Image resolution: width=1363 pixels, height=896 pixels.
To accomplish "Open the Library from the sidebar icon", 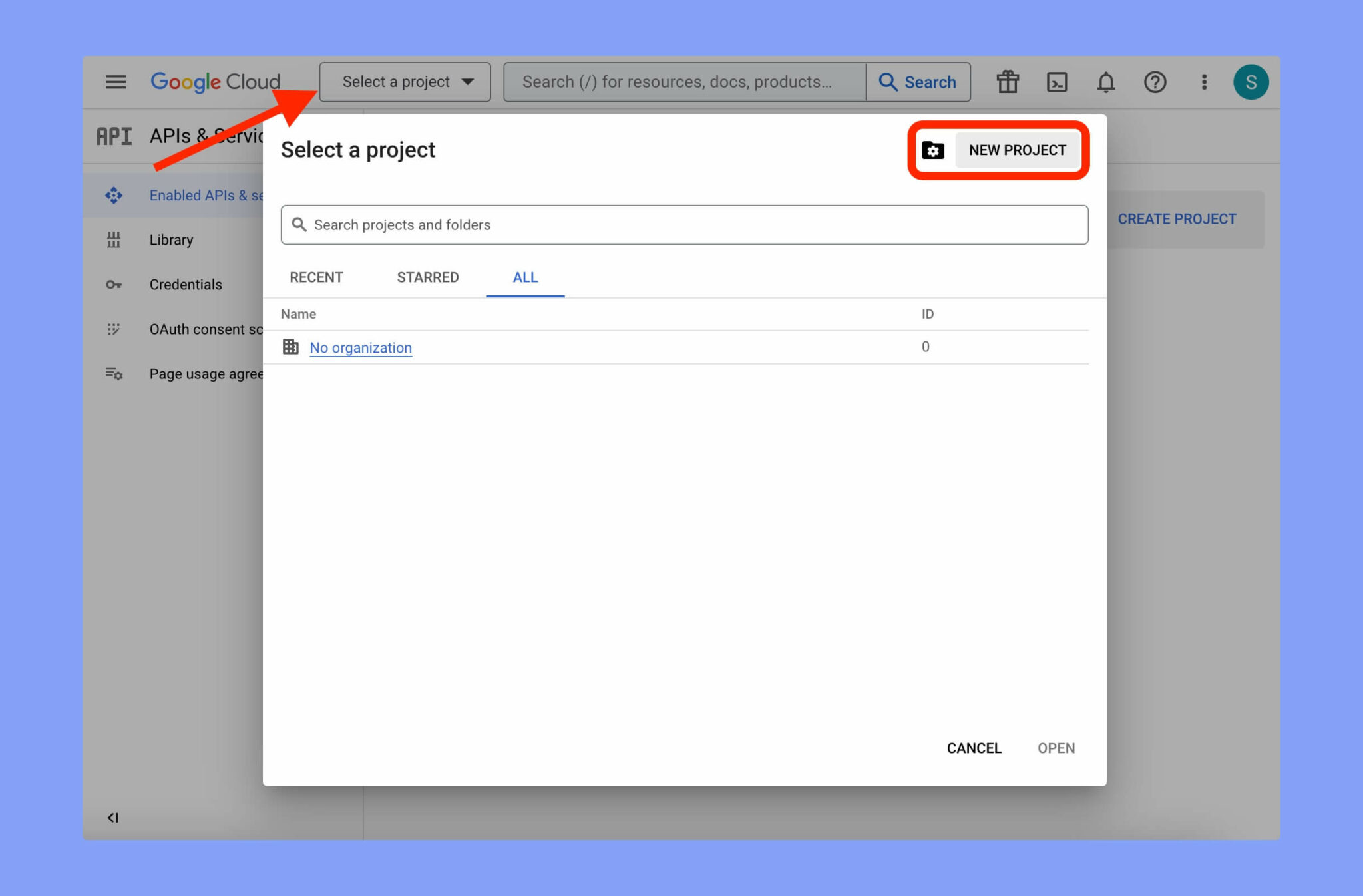I will 114,239.
